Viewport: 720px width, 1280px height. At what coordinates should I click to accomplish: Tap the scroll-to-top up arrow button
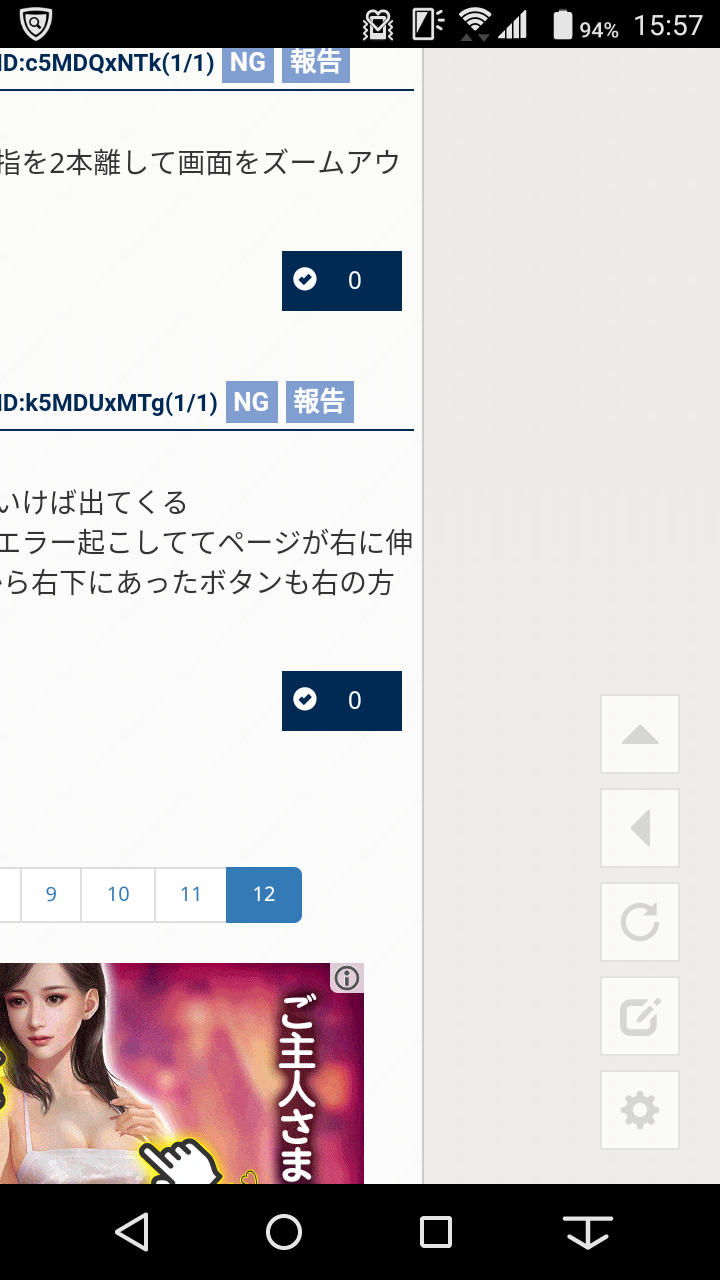tap(640, 734)
